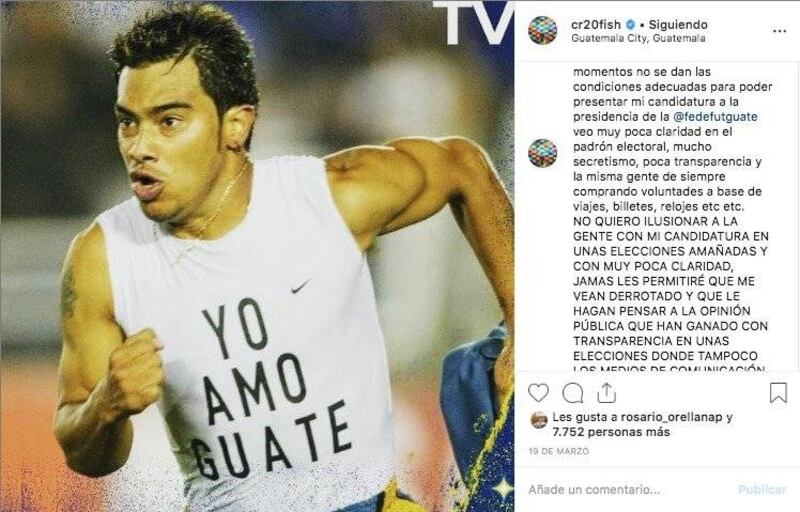Follow the @fedefutguate mention link
Viewport: 800px width, 512px height.
[x=715, y=117]
